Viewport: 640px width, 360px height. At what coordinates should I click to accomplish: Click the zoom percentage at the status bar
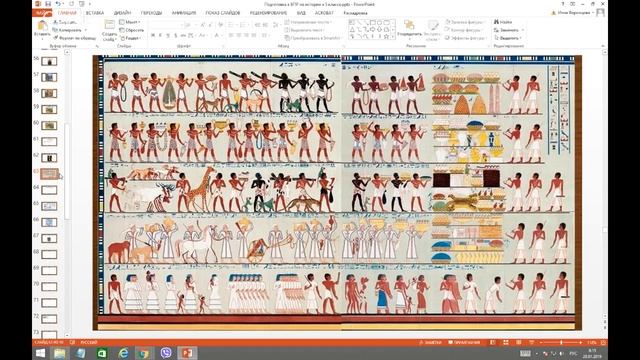coord(592,342)
